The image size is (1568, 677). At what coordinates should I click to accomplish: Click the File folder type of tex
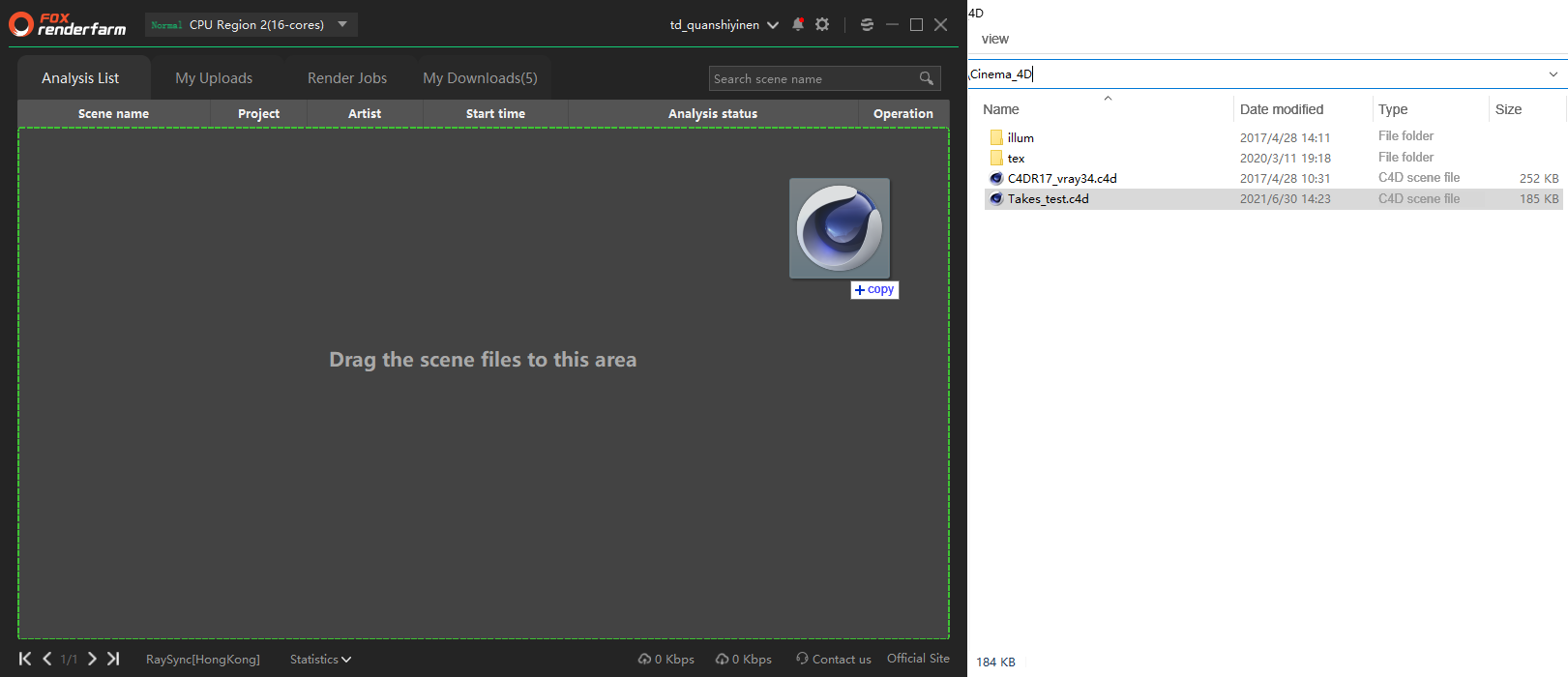[1405, 157]
